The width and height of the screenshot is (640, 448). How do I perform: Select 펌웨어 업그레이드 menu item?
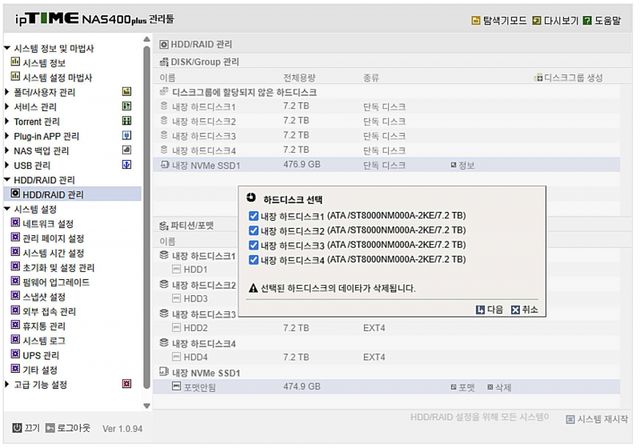click(x=56, y=282)
